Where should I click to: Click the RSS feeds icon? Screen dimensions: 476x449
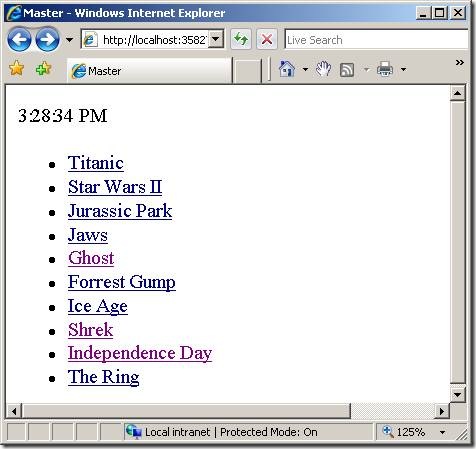pyautogui.click(x=347, y=70)
